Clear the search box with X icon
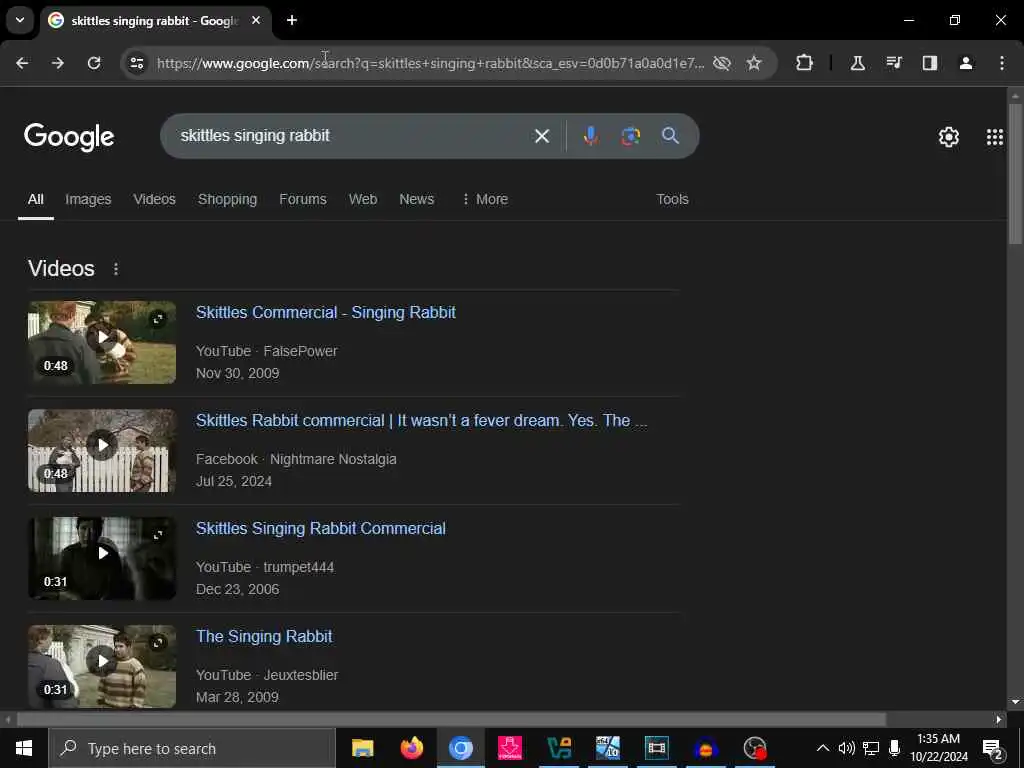 pos(542,136)
